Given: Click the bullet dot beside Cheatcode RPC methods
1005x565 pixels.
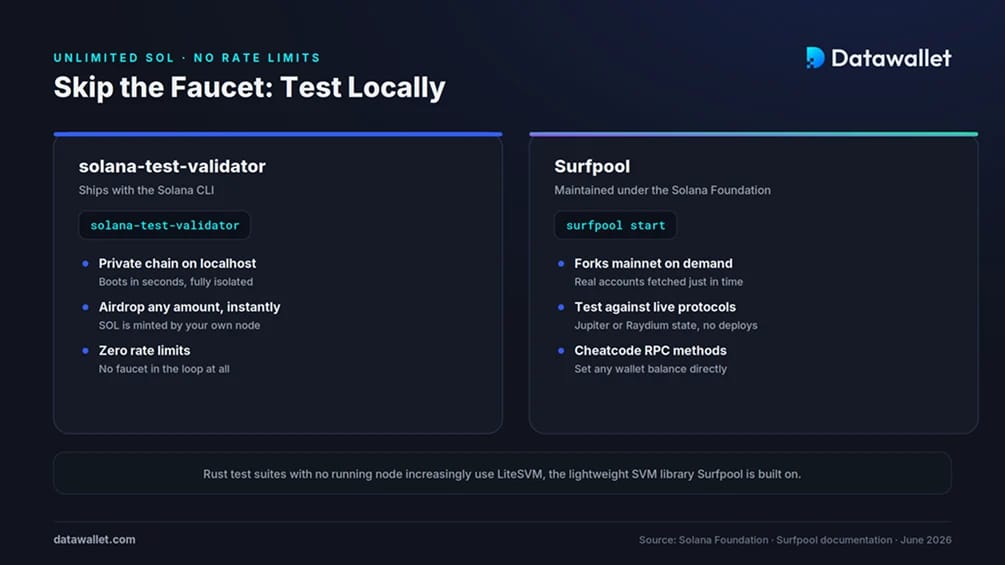Looking at the screenshot, I should (x=561, y=350).
